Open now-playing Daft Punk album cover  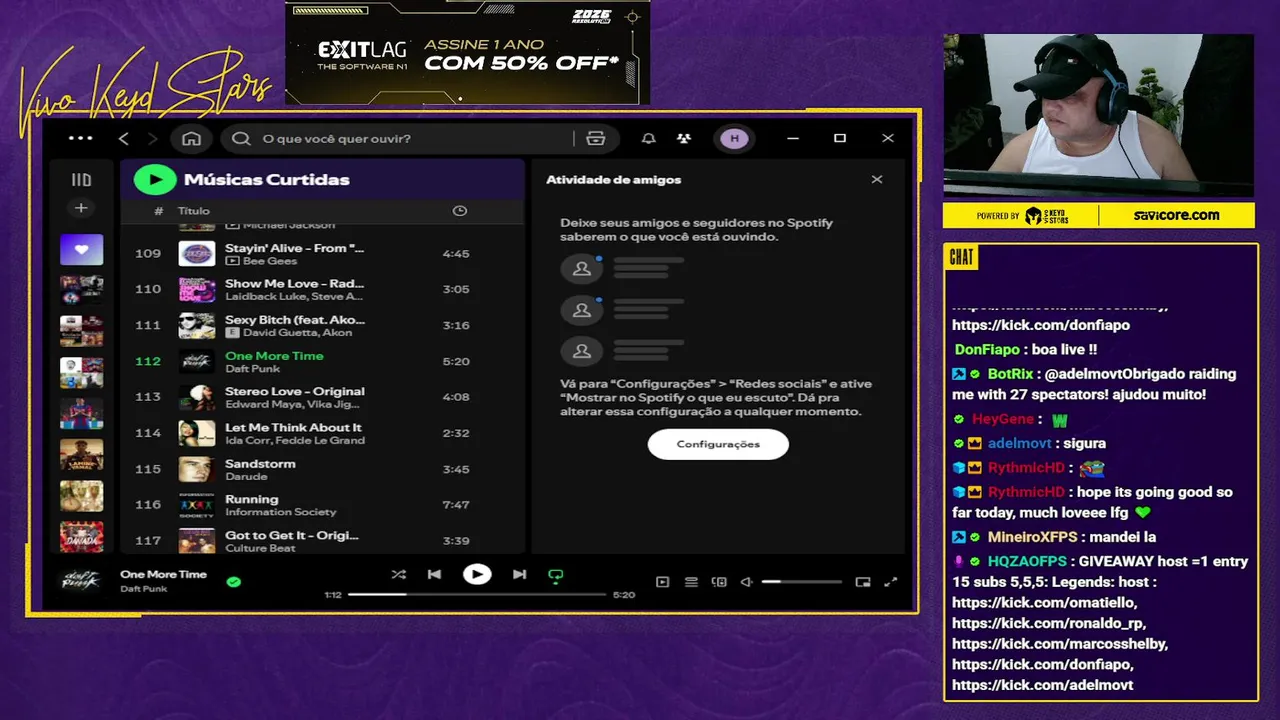click(x=81, y=580)
